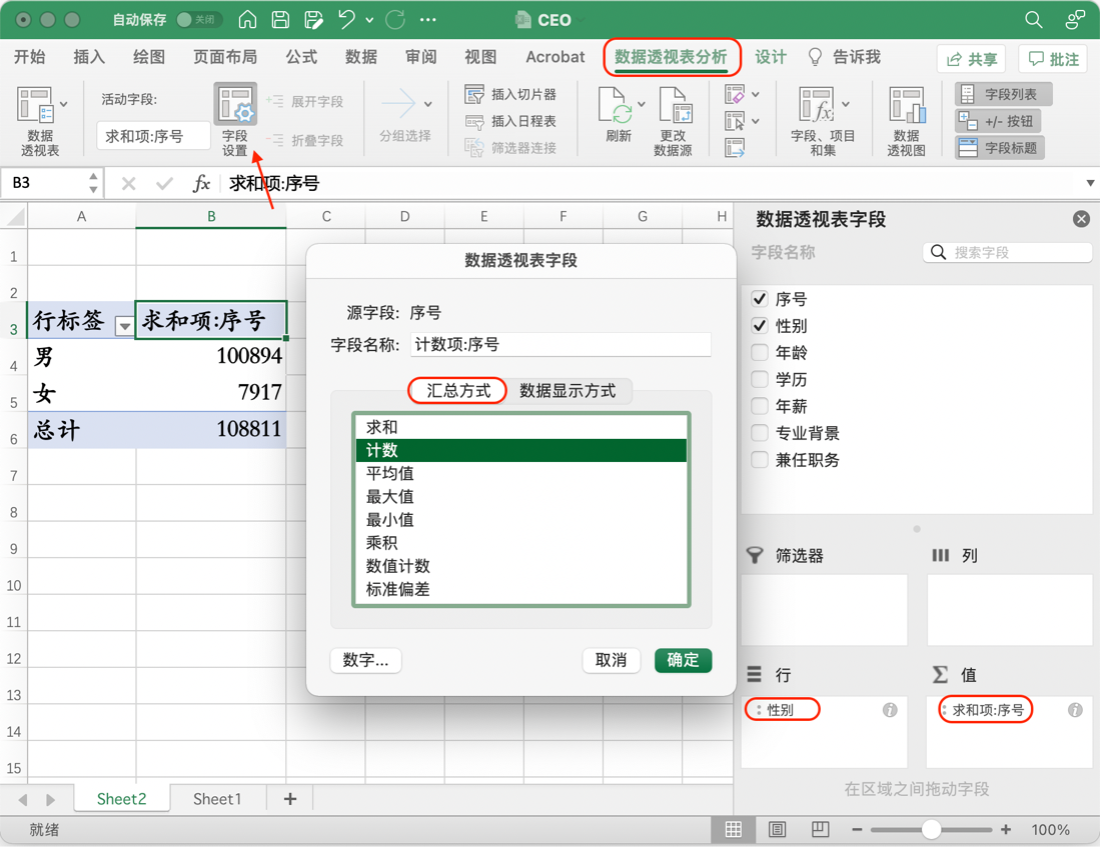Toggle the 自动保存 (AutoSave) switch

pos(197,20)
